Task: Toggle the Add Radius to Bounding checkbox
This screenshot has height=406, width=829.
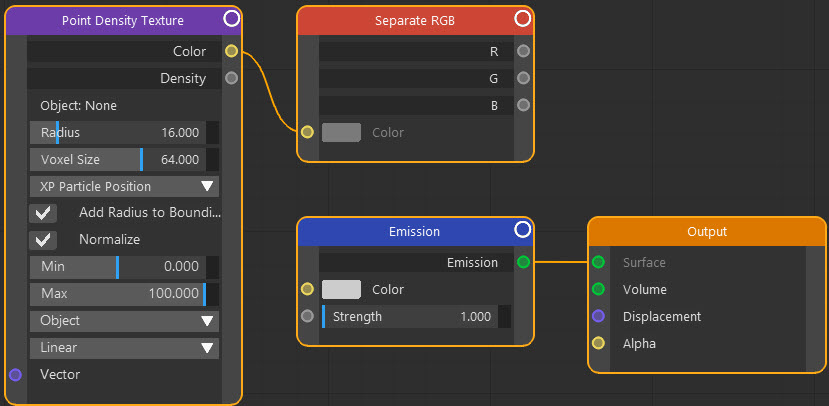Action: 43,213
